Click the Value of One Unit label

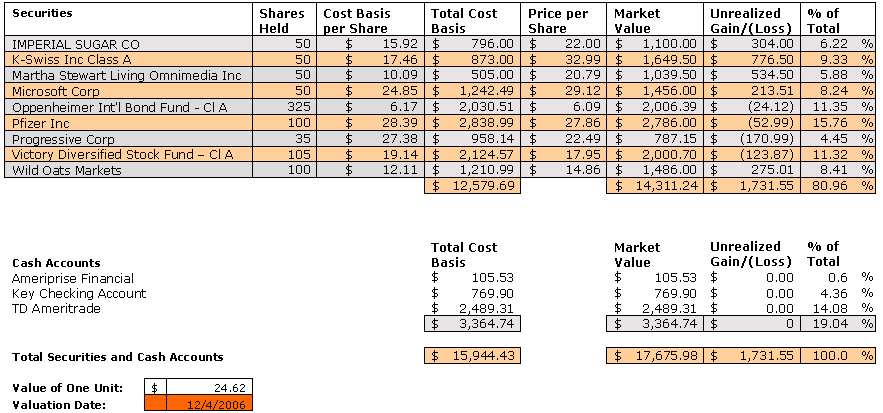68,388
